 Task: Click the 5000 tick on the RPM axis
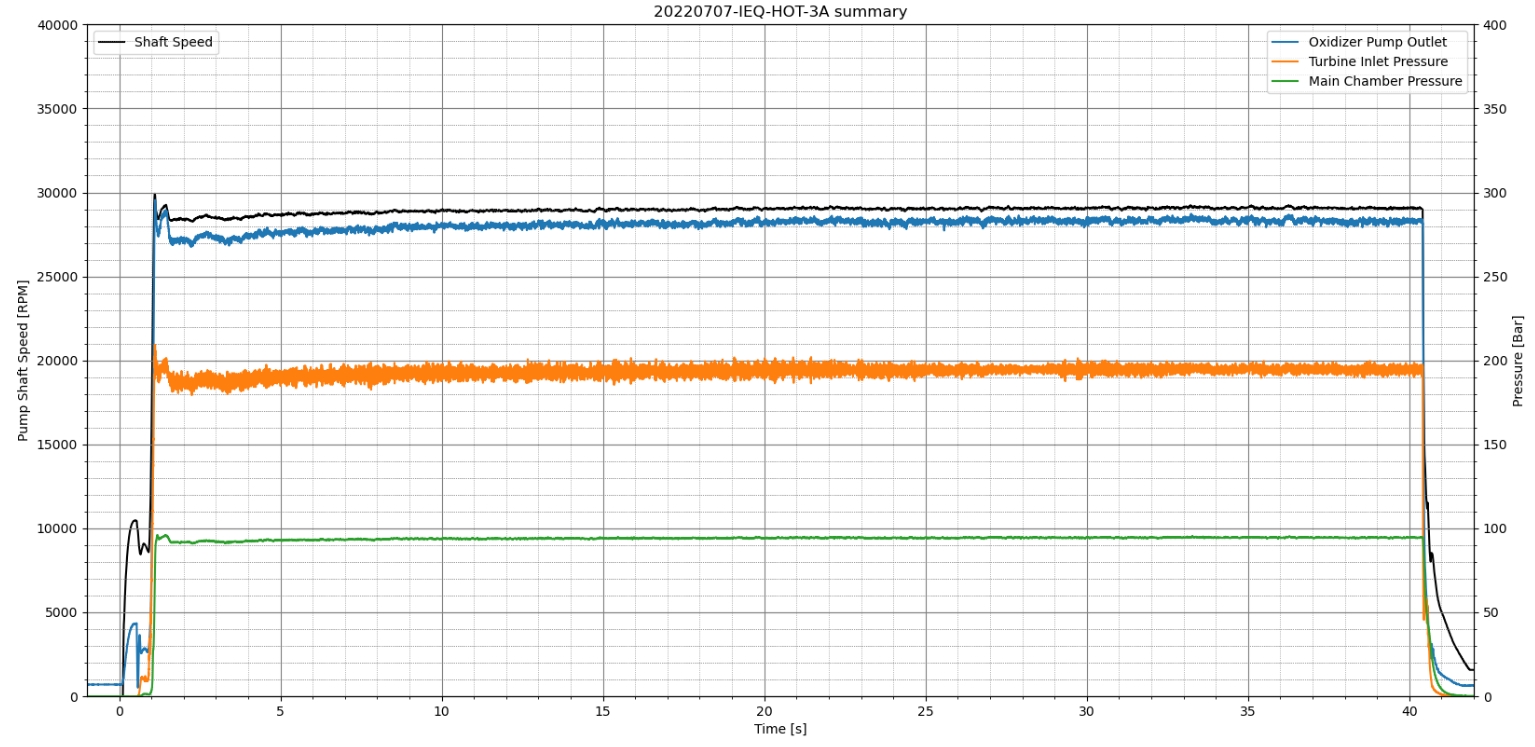point(63,613)
